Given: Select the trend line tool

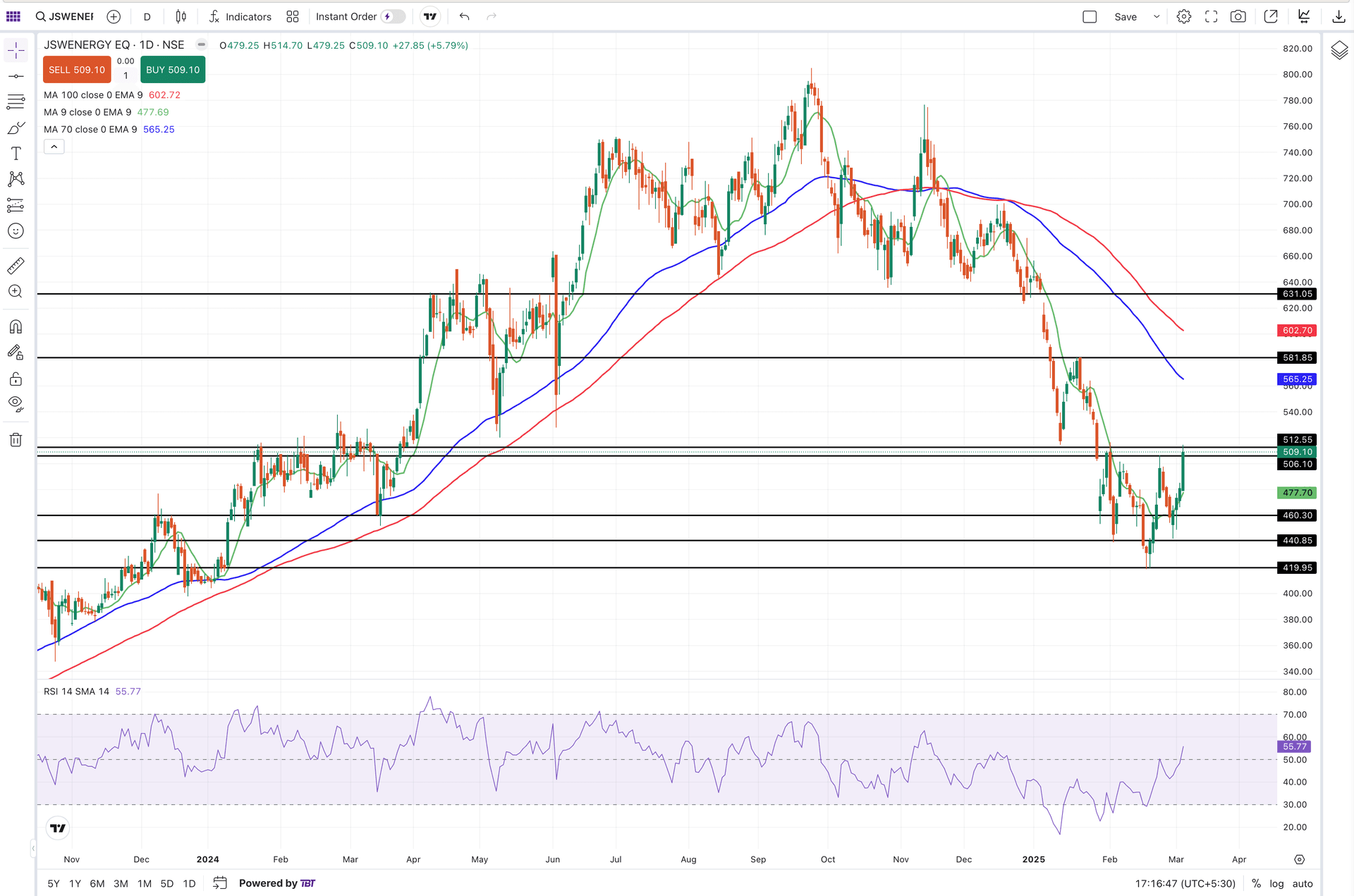Looking at the screenshot, I should tap(16, 76).
